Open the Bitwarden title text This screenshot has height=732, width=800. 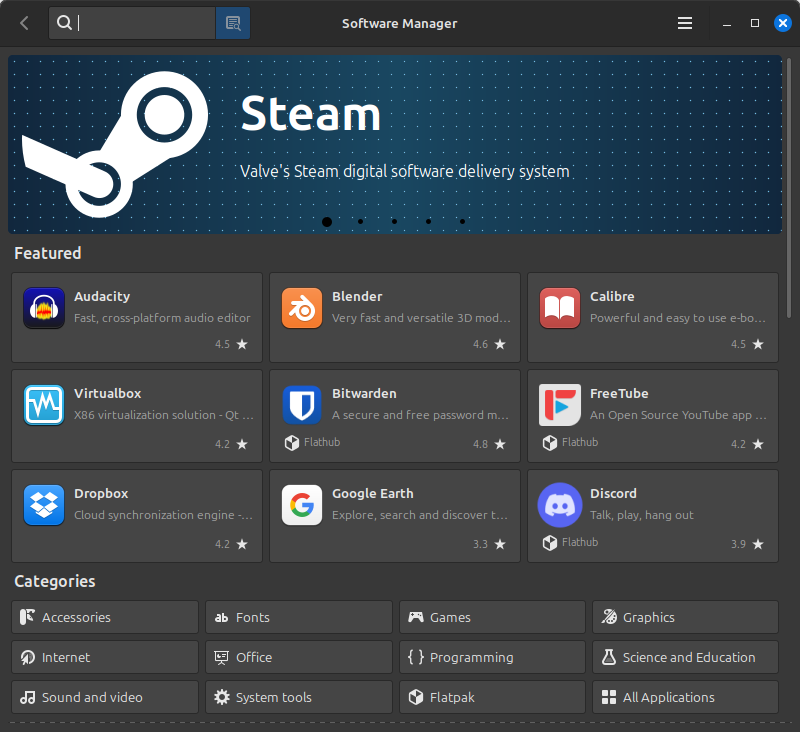pyautogui.click(x=364, y=393)
